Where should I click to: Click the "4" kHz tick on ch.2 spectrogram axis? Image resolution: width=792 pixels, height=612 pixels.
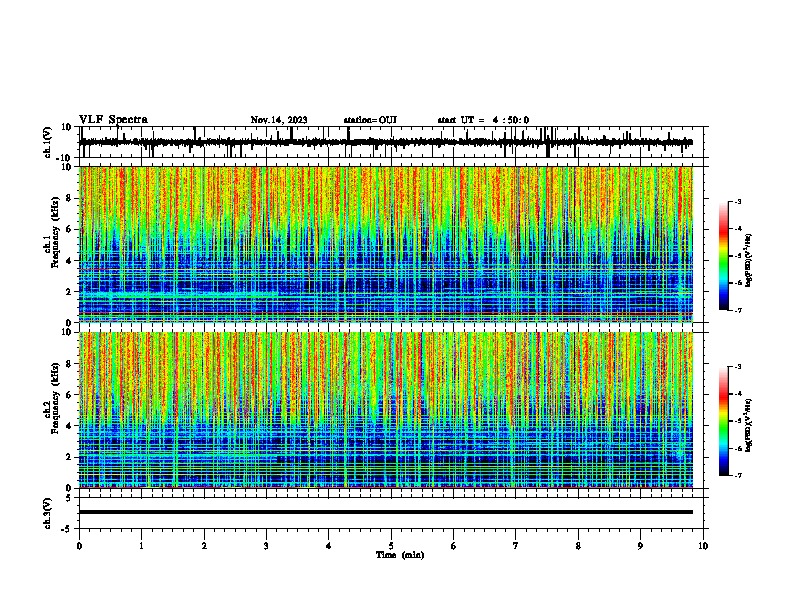(69, 426)
